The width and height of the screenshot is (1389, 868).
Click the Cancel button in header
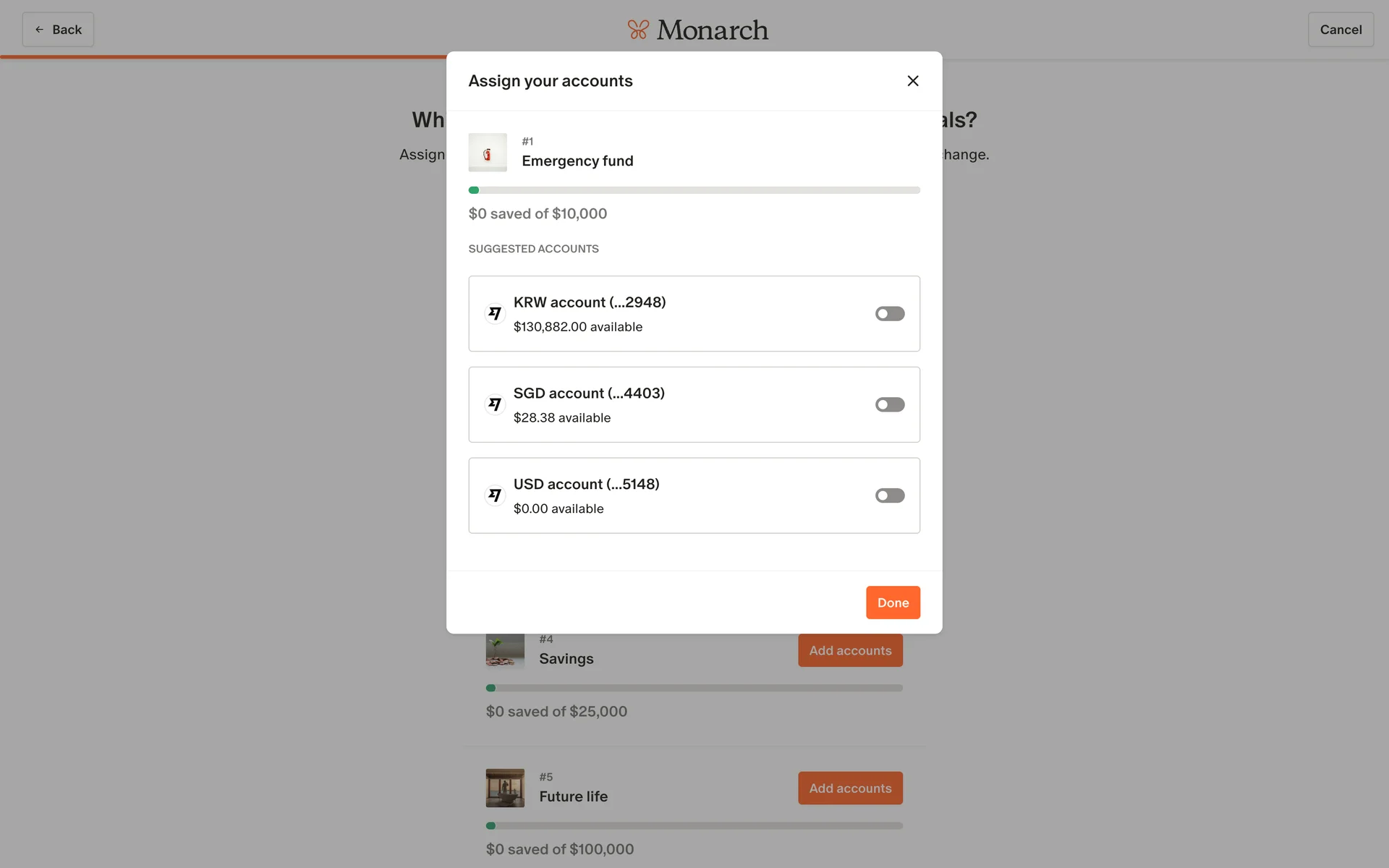tap(1340, 30)
